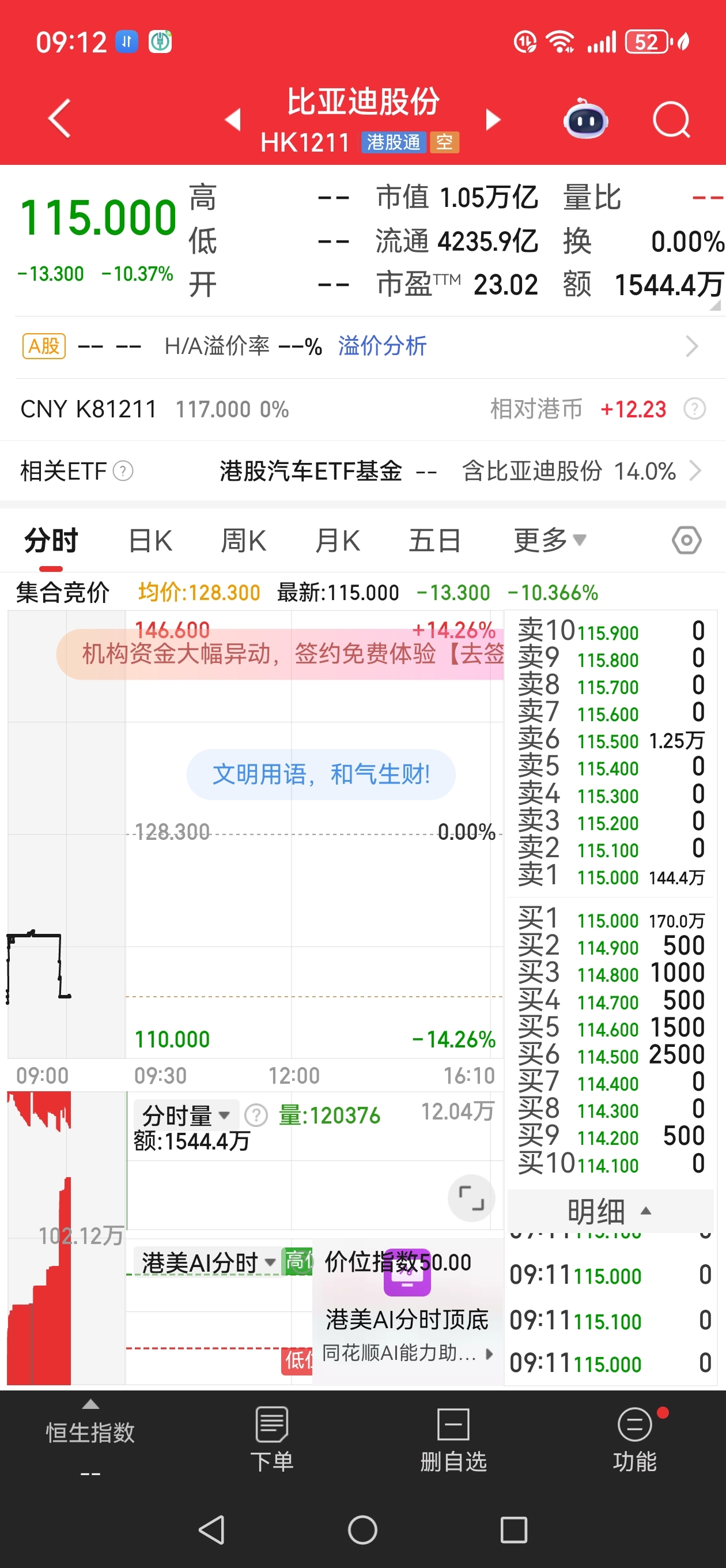This screenshot has height=1568, width=726.
Task: Switch to next stock with right triangle
Action: [493, 119]
